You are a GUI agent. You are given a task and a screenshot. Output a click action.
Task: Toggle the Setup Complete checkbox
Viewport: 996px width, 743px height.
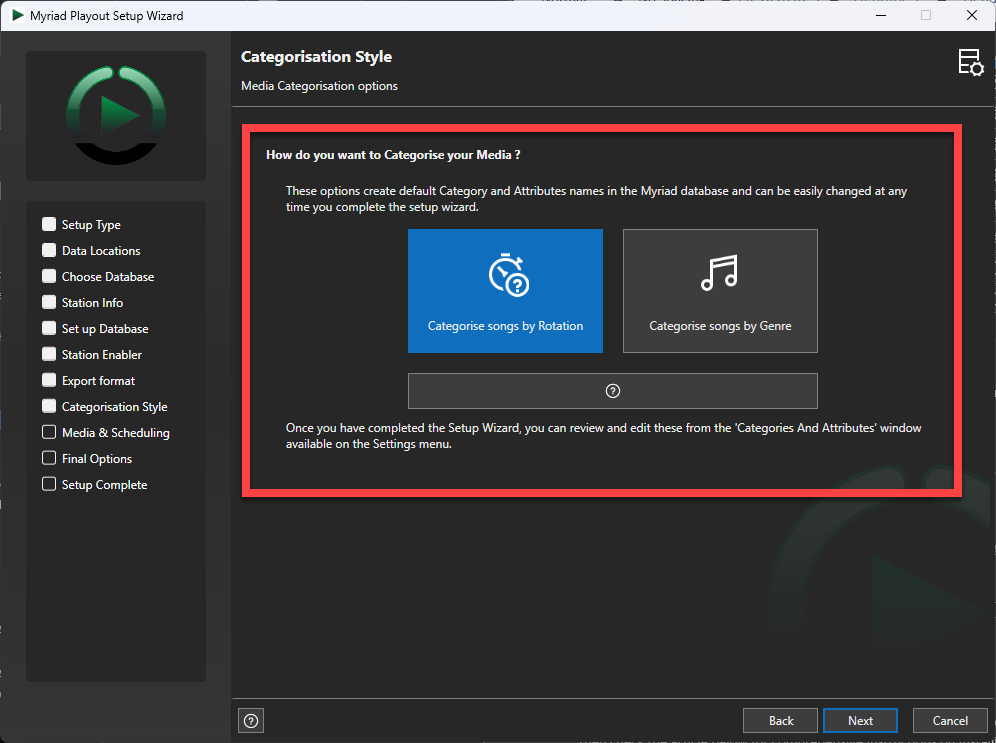pos(49,485)
